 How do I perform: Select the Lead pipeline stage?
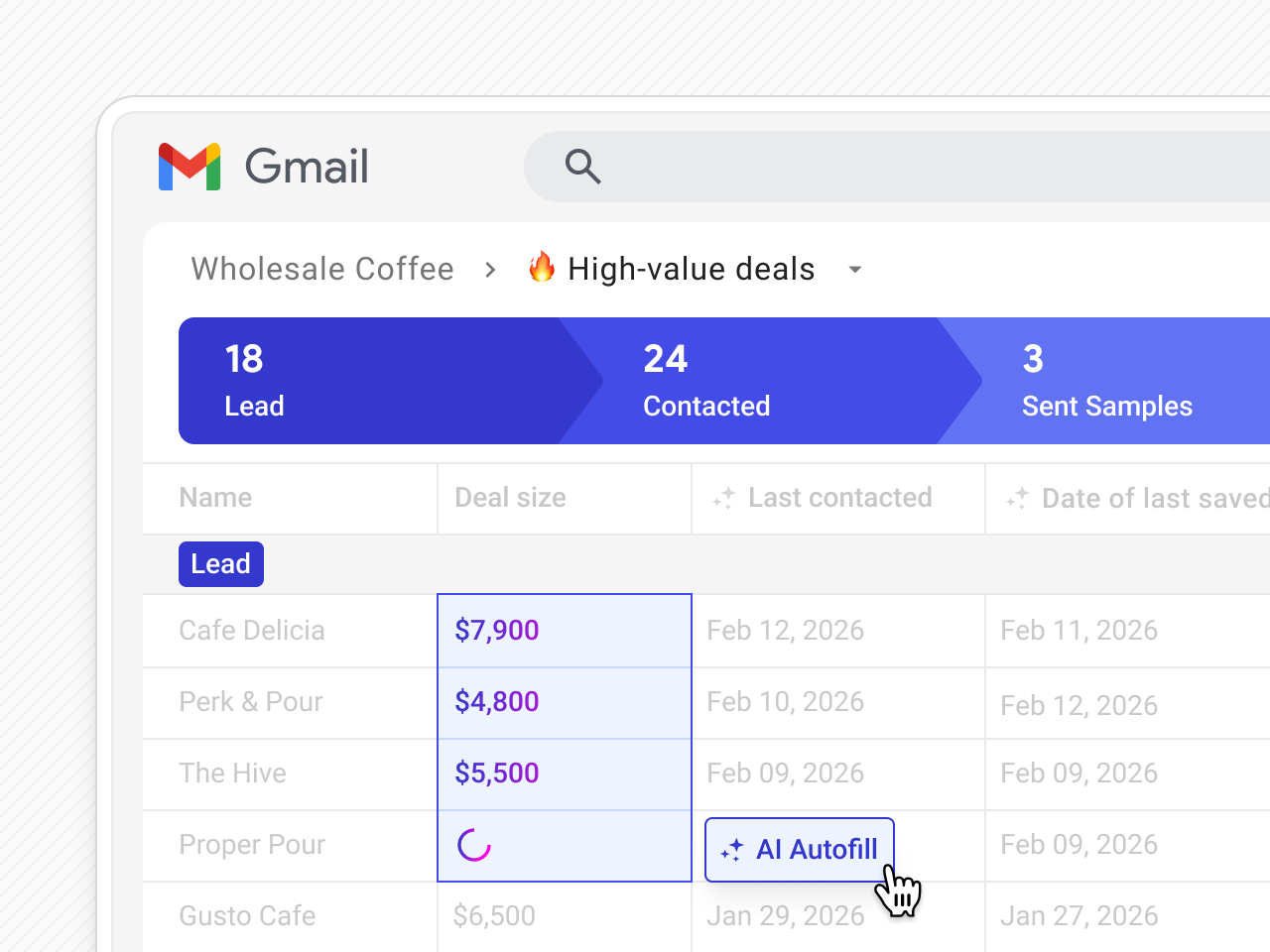[x=367, y=381]
